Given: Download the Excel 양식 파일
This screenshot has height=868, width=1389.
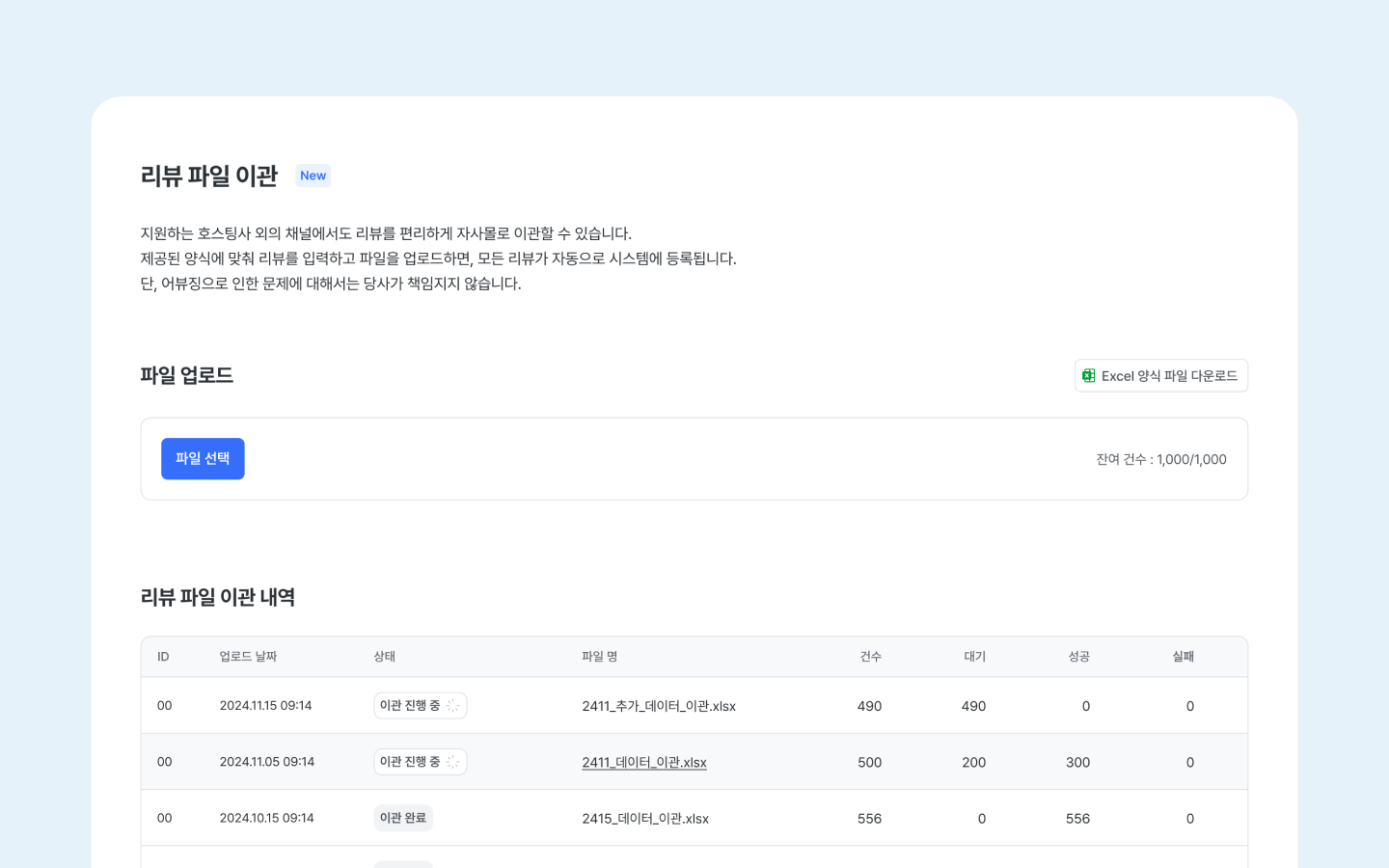Looking at the screenshot, I should coord(1161,375).
